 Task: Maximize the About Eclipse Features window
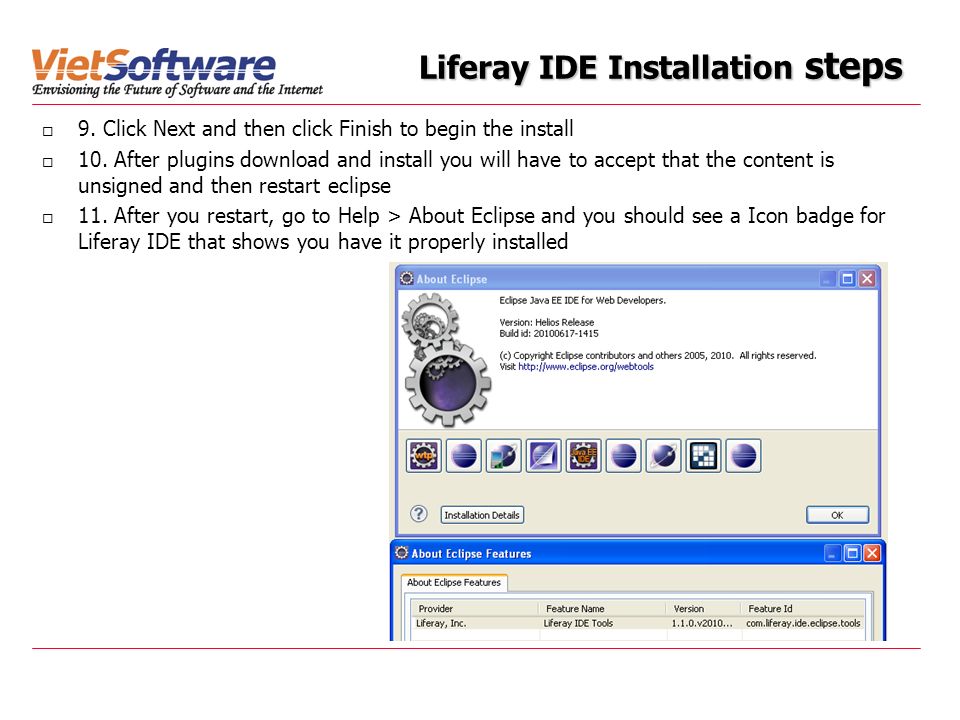(852, 553)
